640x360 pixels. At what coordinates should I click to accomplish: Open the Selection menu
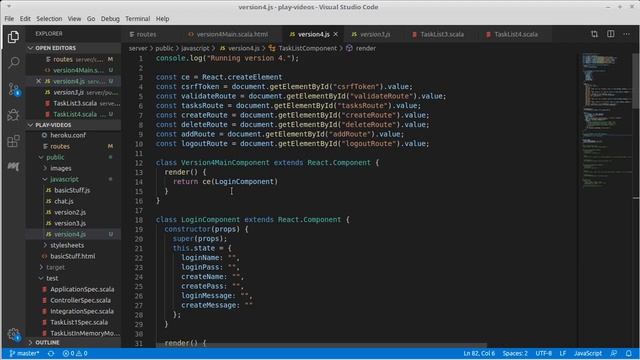(x=49, y=19)
